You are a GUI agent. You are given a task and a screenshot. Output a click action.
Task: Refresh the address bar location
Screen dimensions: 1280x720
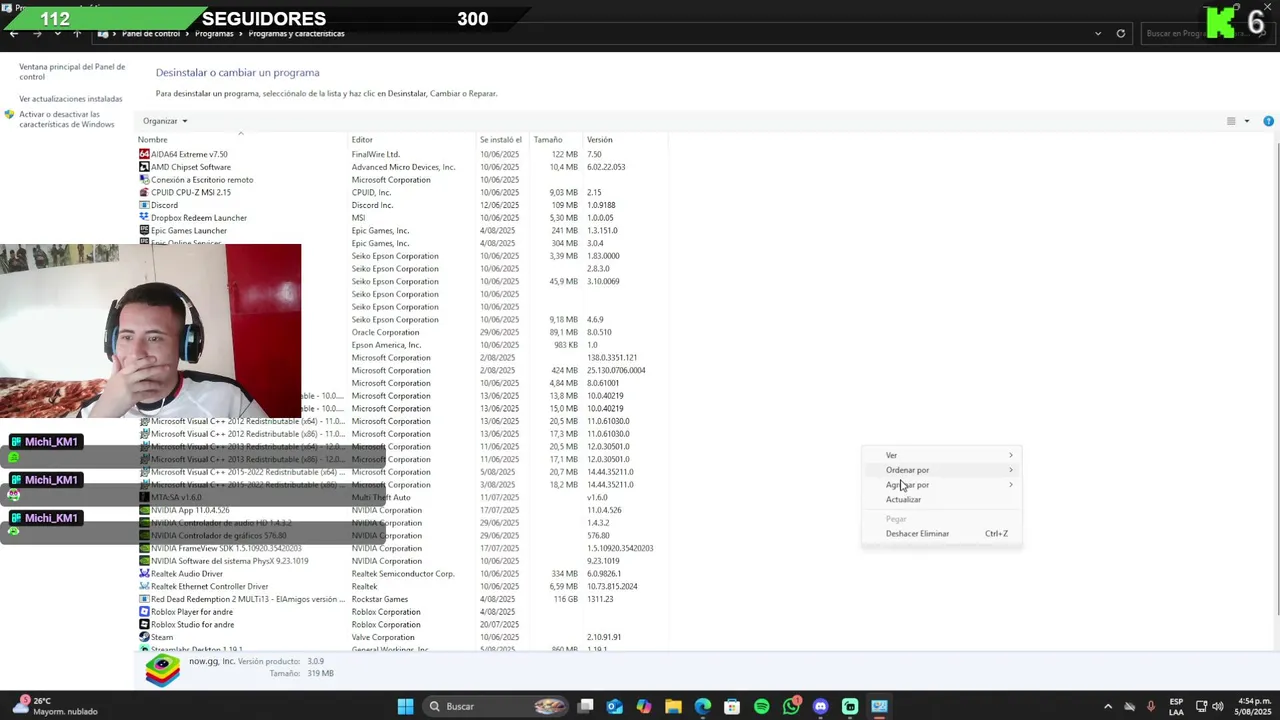coord(1120,33)
